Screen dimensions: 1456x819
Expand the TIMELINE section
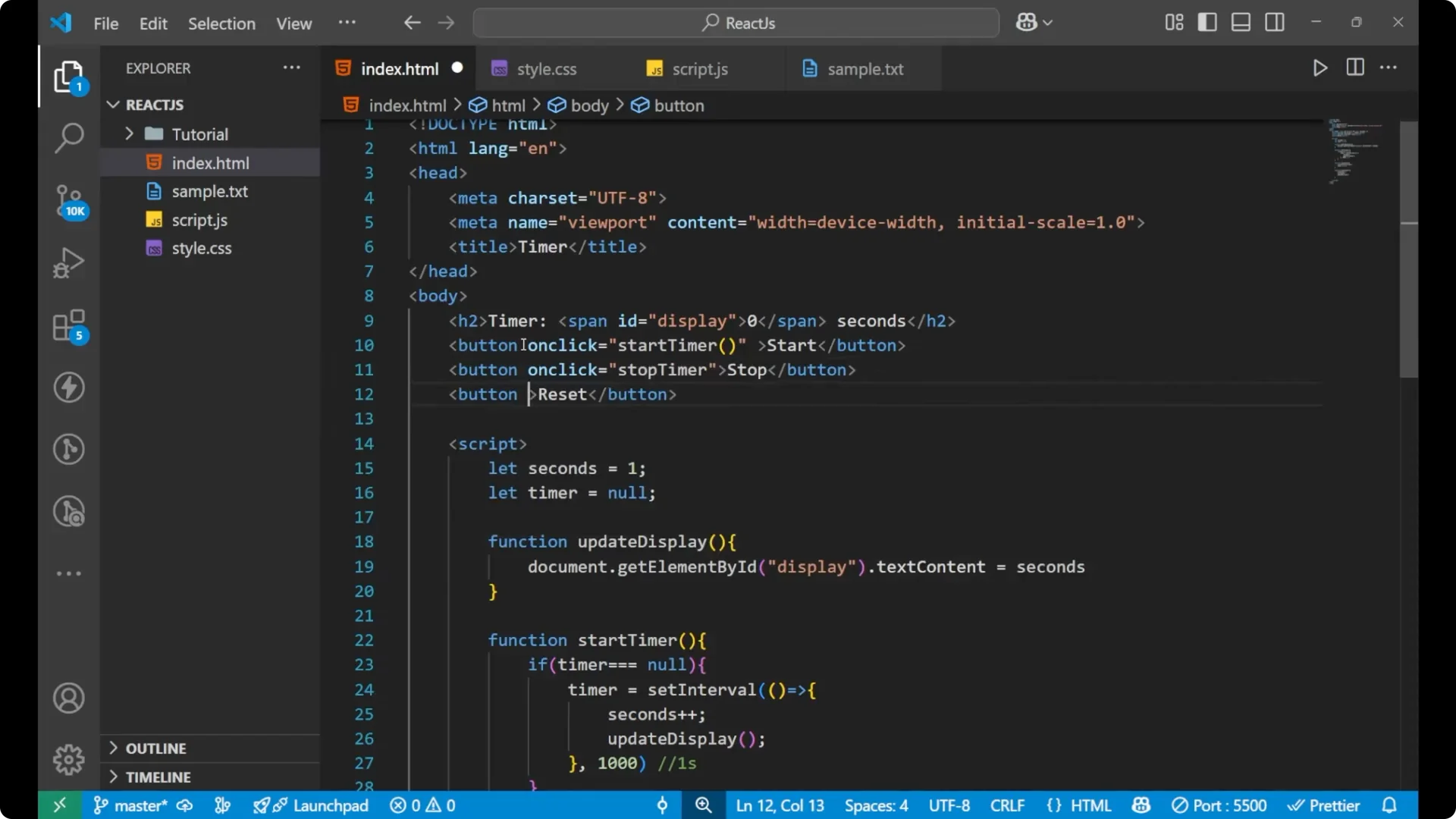158,777
